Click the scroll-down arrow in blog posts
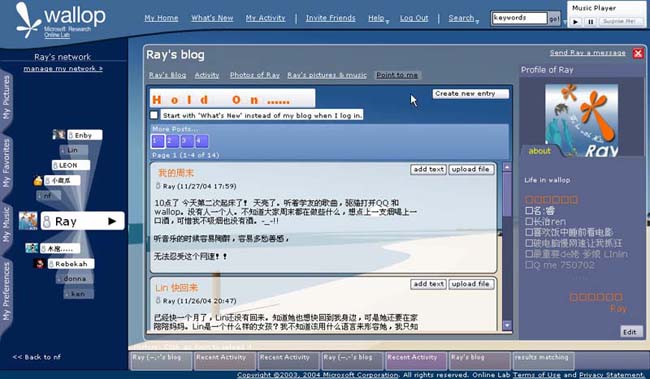 tap(507, 325)
